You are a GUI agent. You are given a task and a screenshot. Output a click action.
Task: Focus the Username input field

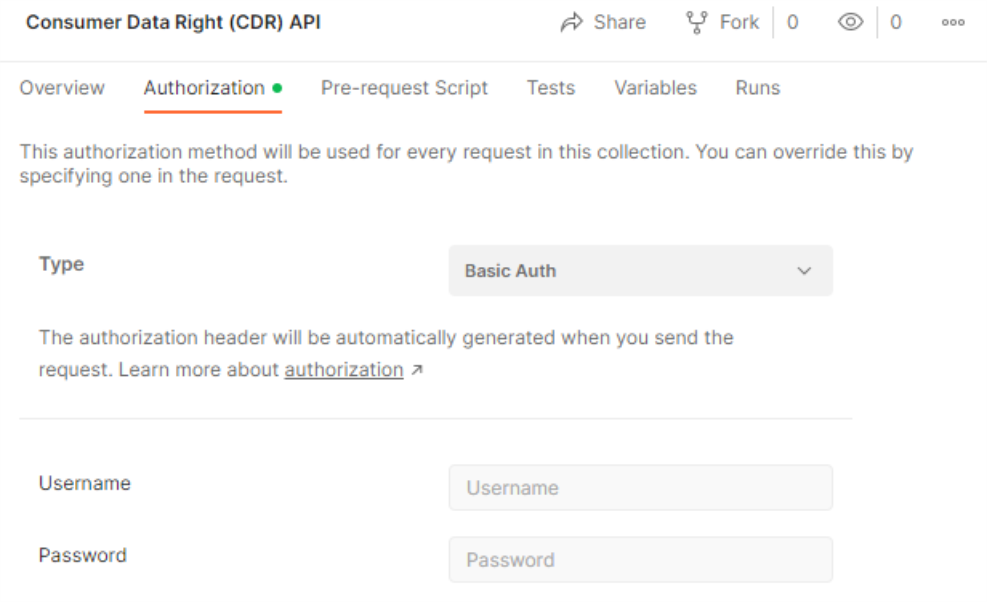point(640,487)
